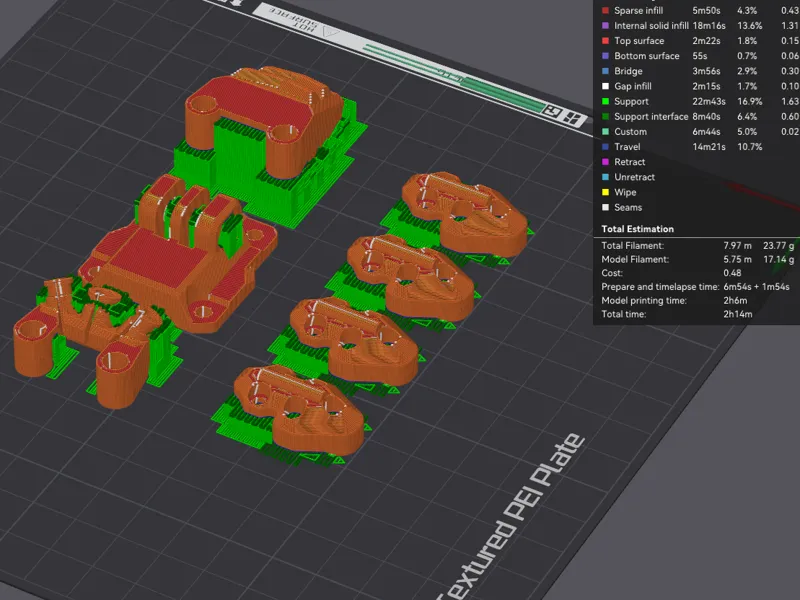The height and width of the screenshot is (600, 800).
Task: Click the cyan Unretract color square
Action: [606, 177]
